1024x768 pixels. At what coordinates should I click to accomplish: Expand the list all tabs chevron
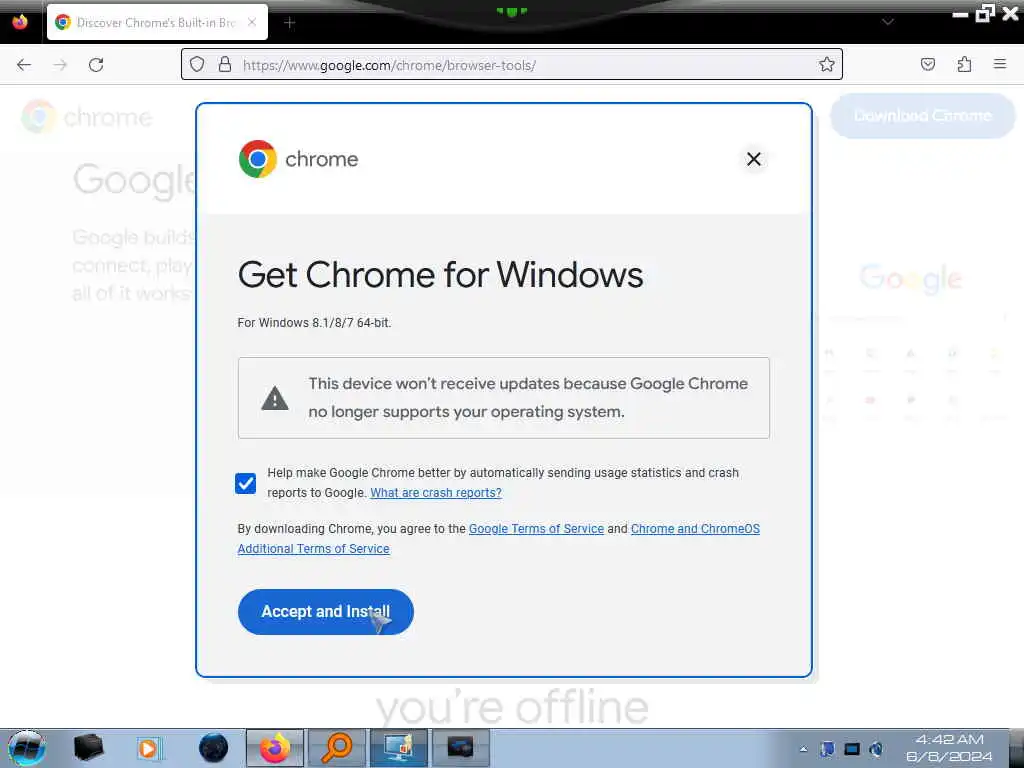tap(888, 22)
